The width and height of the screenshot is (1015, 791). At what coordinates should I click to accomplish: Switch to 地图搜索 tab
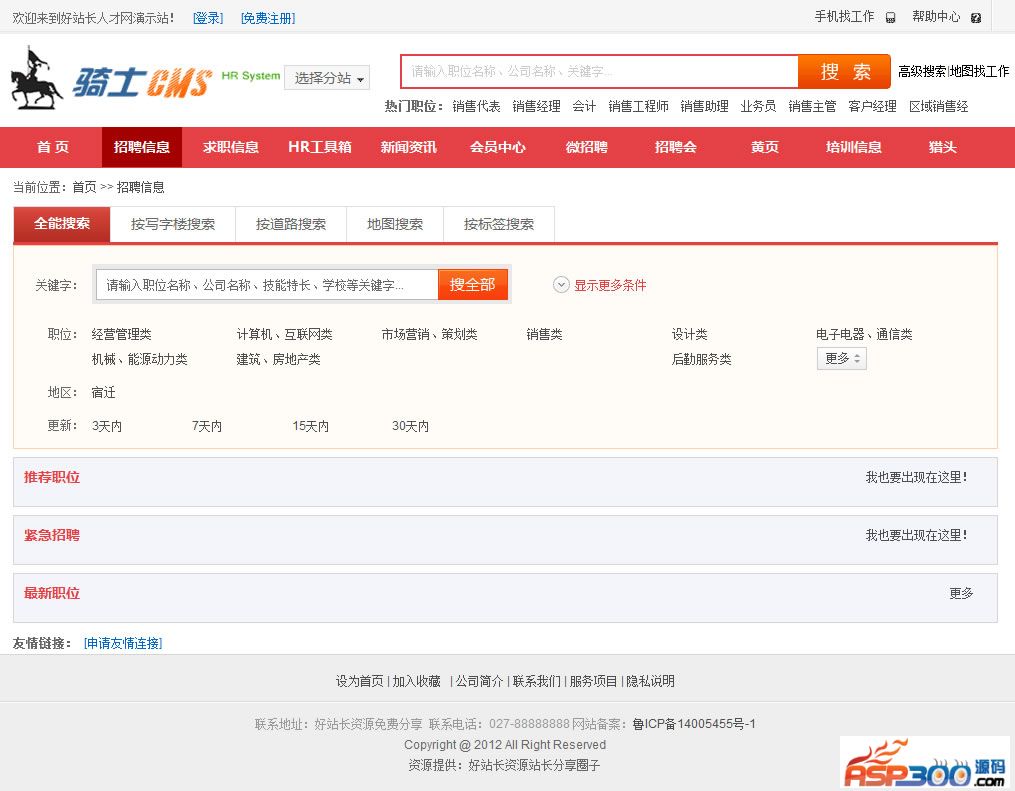pyautogui.click(x=395, y=224)
